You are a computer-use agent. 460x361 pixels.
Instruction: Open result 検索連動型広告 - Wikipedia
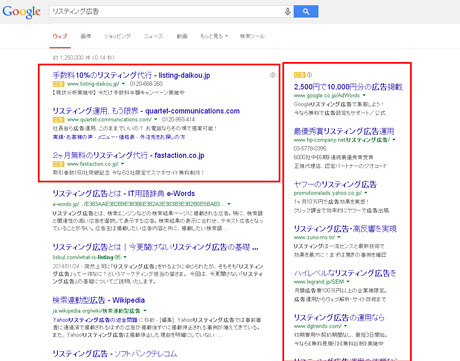pos(99,300)
